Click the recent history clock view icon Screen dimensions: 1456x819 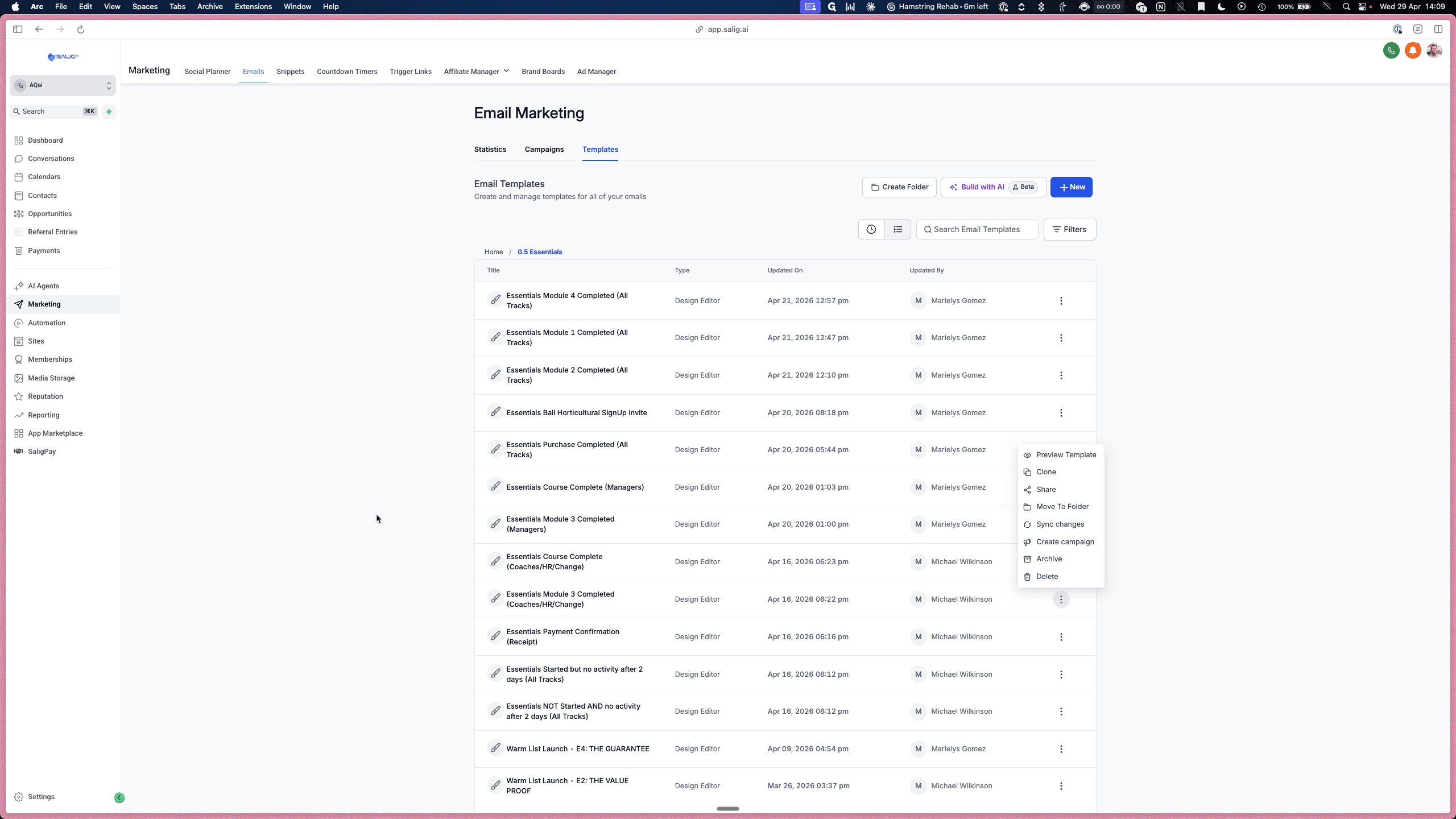(871, 229)
